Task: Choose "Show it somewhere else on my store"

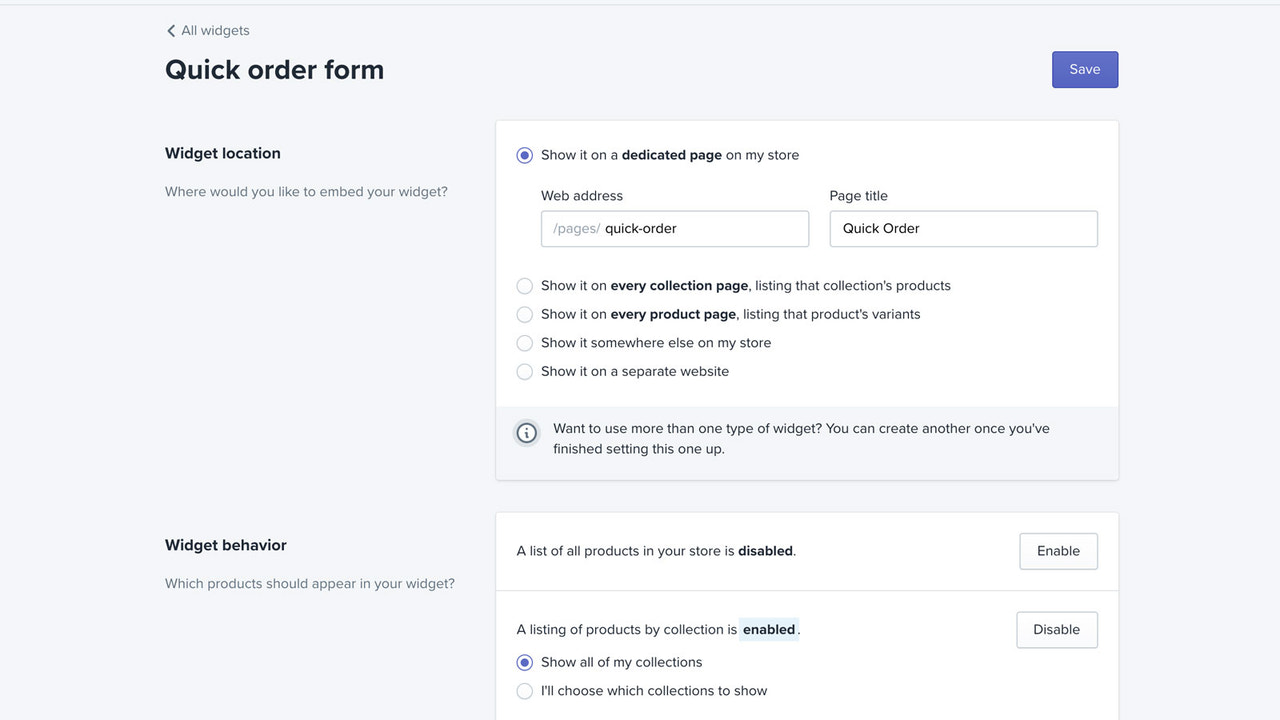Action: click(x=525, y=342)
